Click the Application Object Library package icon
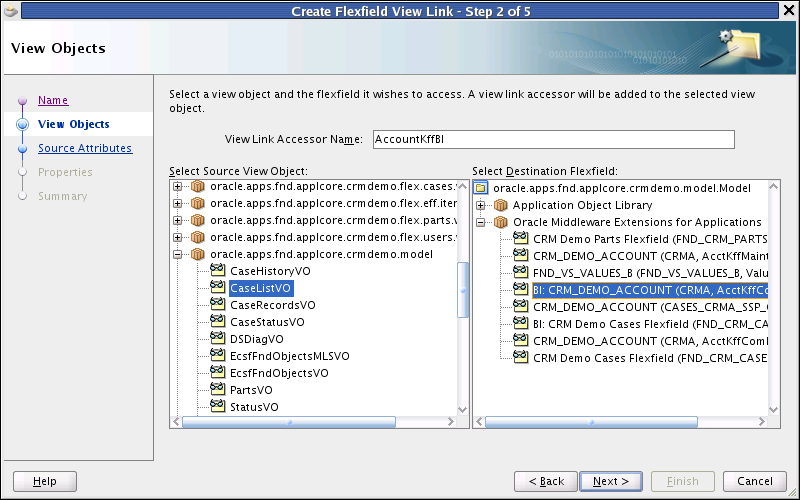 501,205
